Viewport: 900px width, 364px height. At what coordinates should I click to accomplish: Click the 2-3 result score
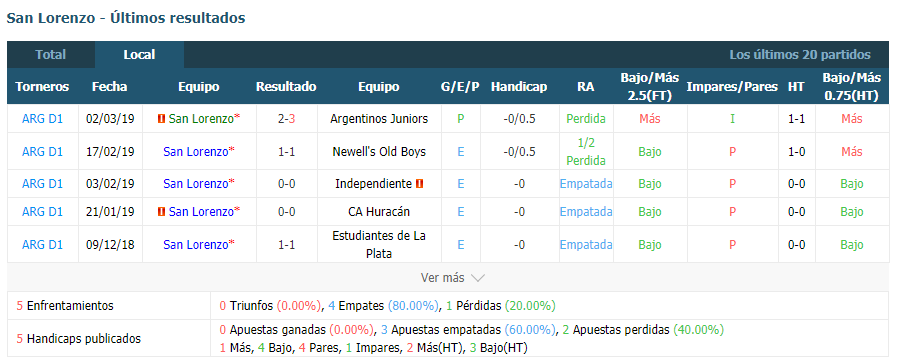tap(286, 119)
